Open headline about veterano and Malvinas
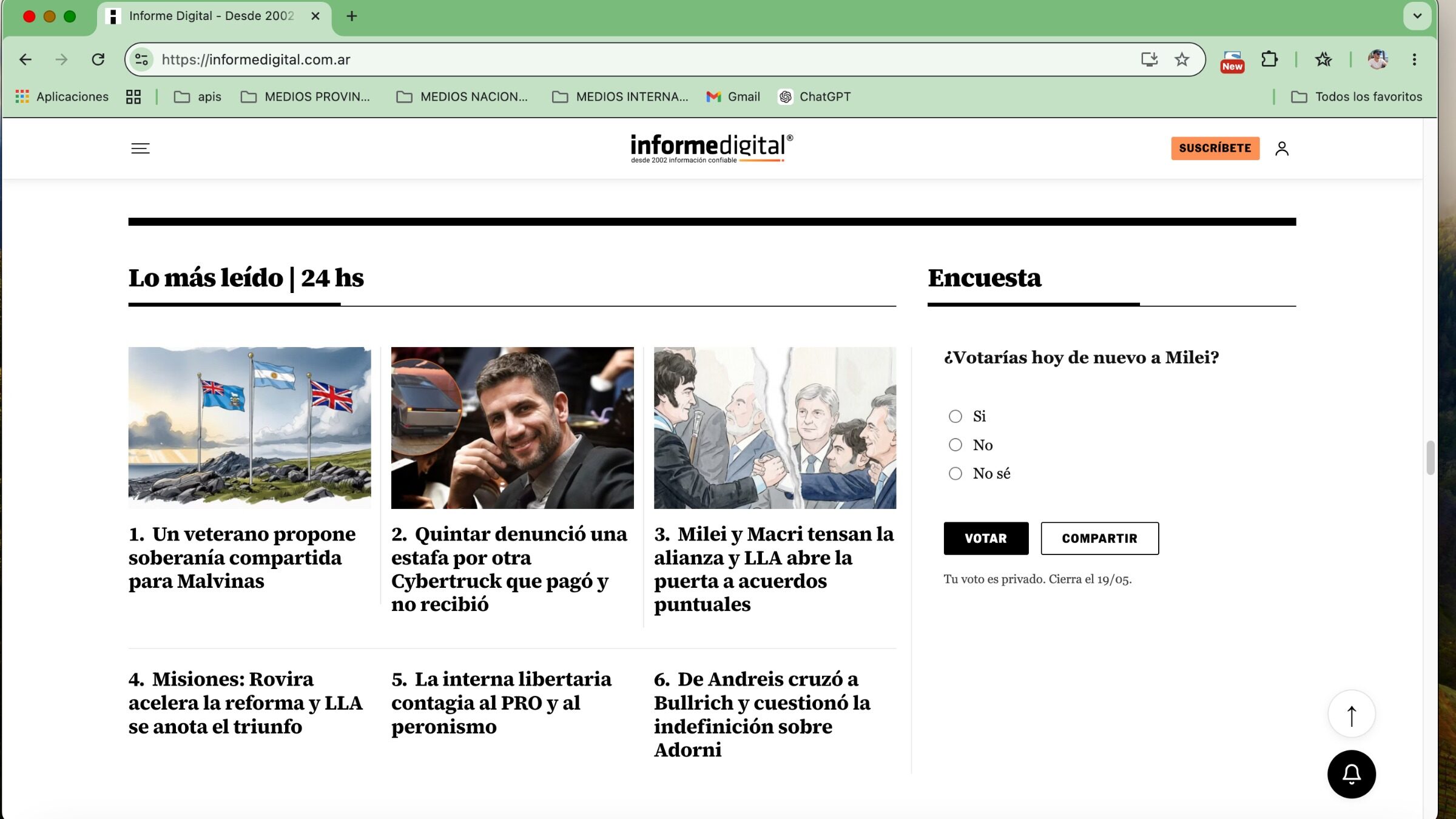1456x819 pixels. click(243, 558)
